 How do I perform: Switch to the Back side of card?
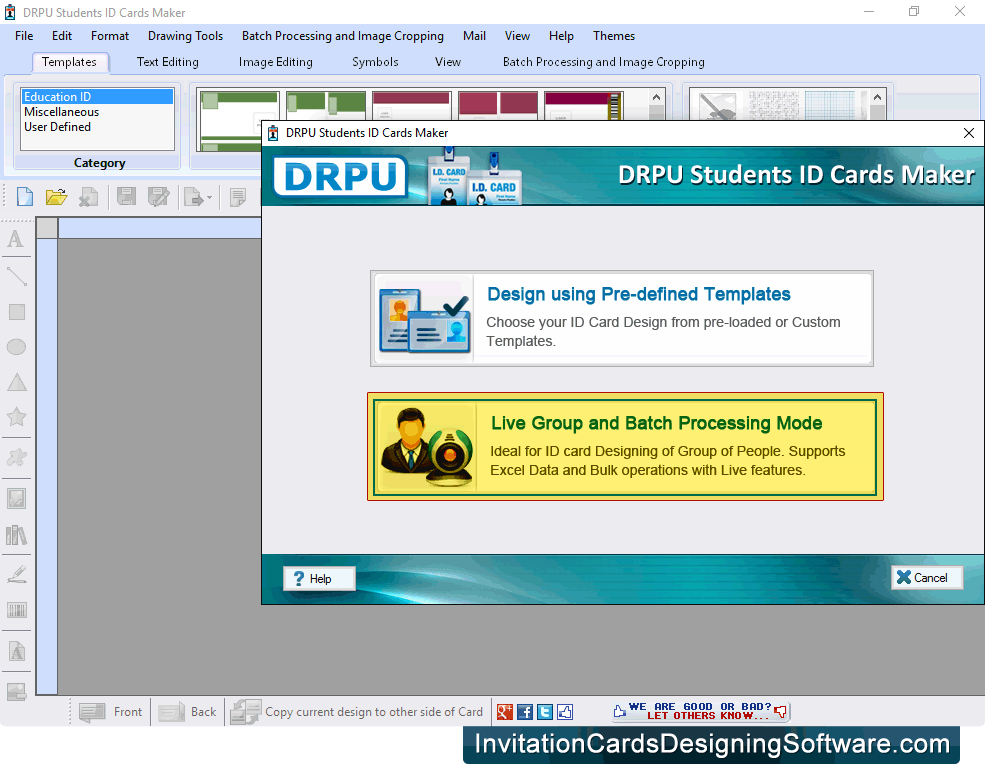coord(187,712)
